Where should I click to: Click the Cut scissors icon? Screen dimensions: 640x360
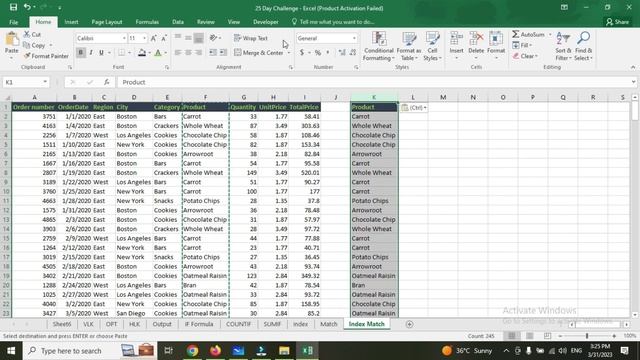pyautogui.click(x=27, y=34)
